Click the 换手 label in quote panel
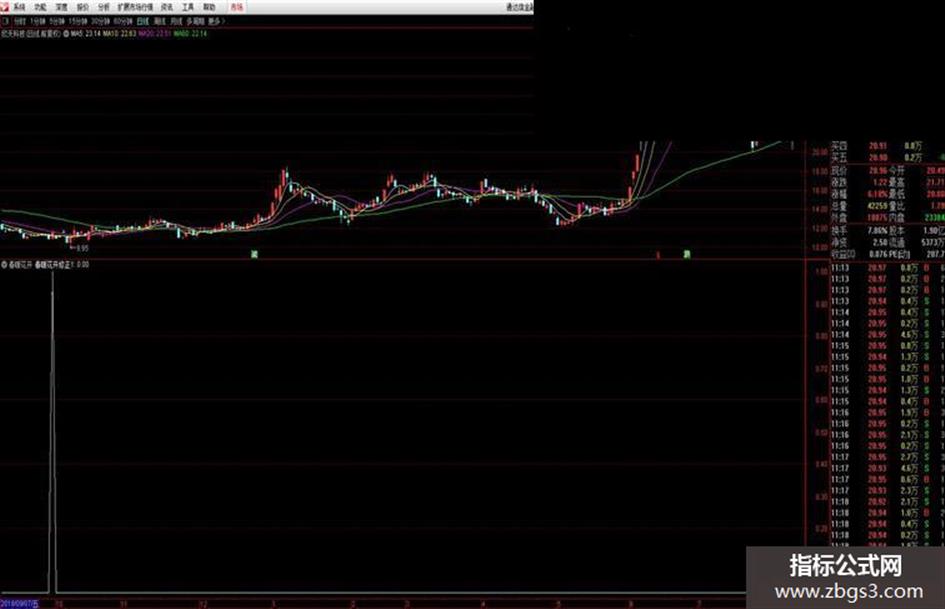The width and height of the screenshot is (945, 609). pos(840,230)
